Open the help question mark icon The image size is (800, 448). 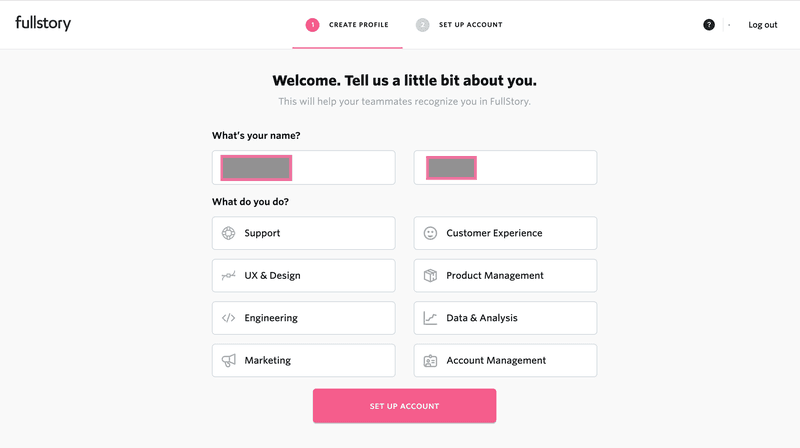tap(709, 24)
